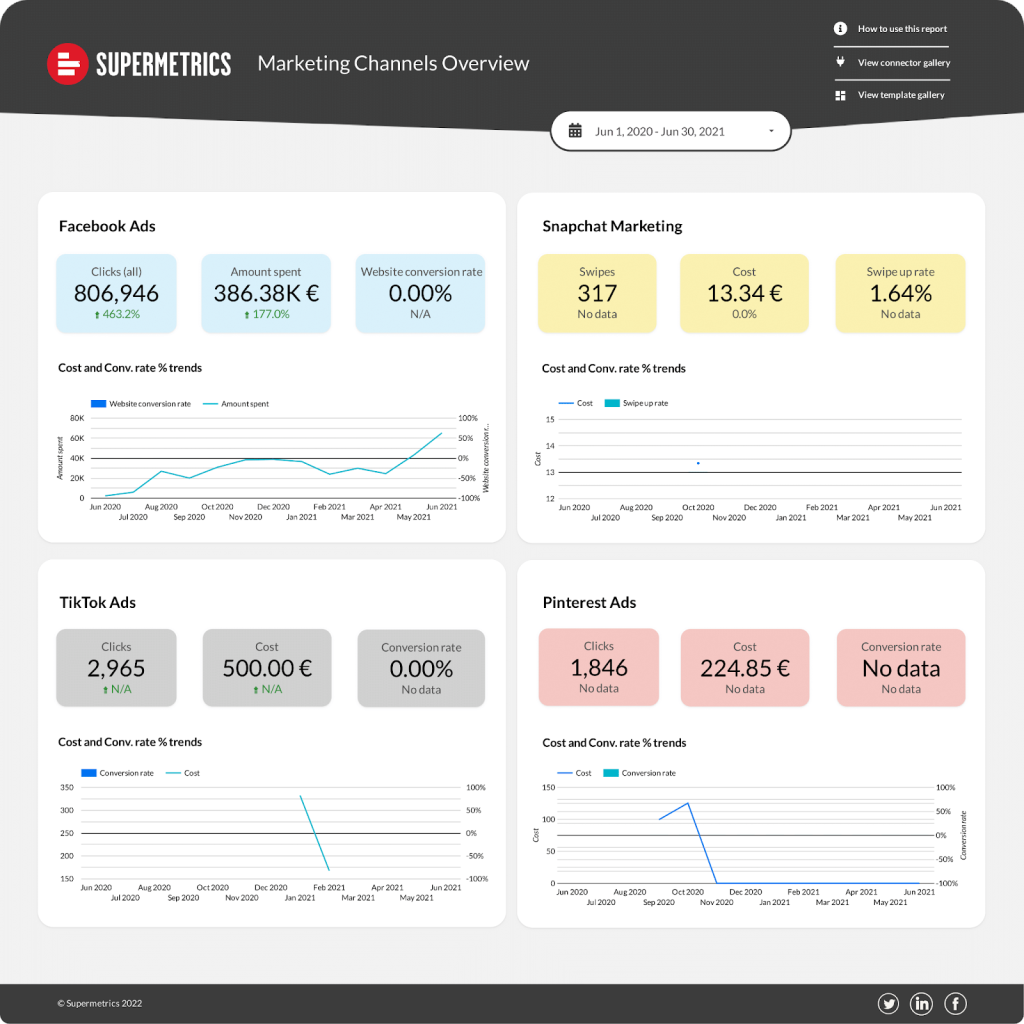Click the plug icon for connector gallery
Screen dimensions: 1024x1024
840,62
